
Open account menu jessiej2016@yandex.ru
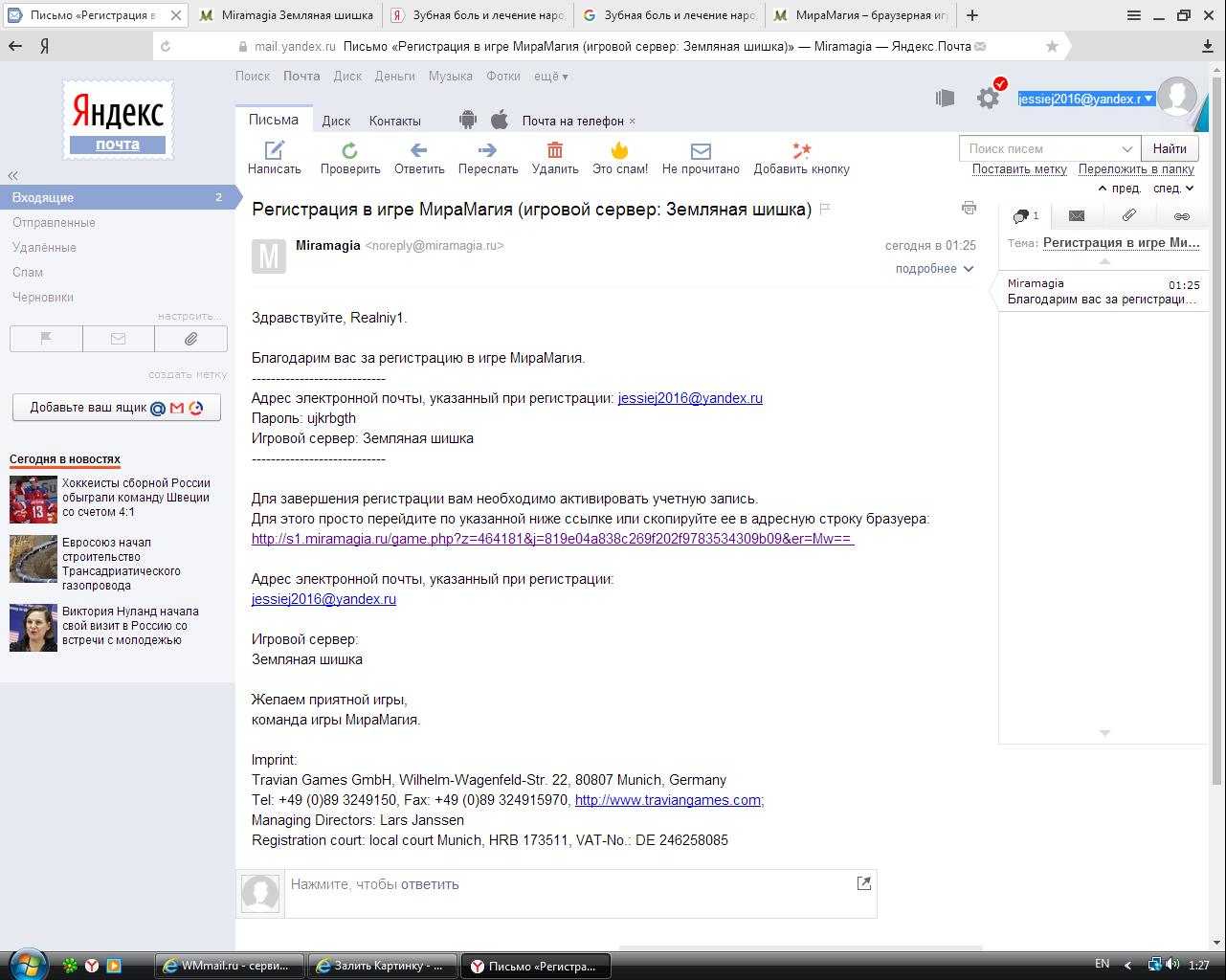click(x=1085, y=99)
